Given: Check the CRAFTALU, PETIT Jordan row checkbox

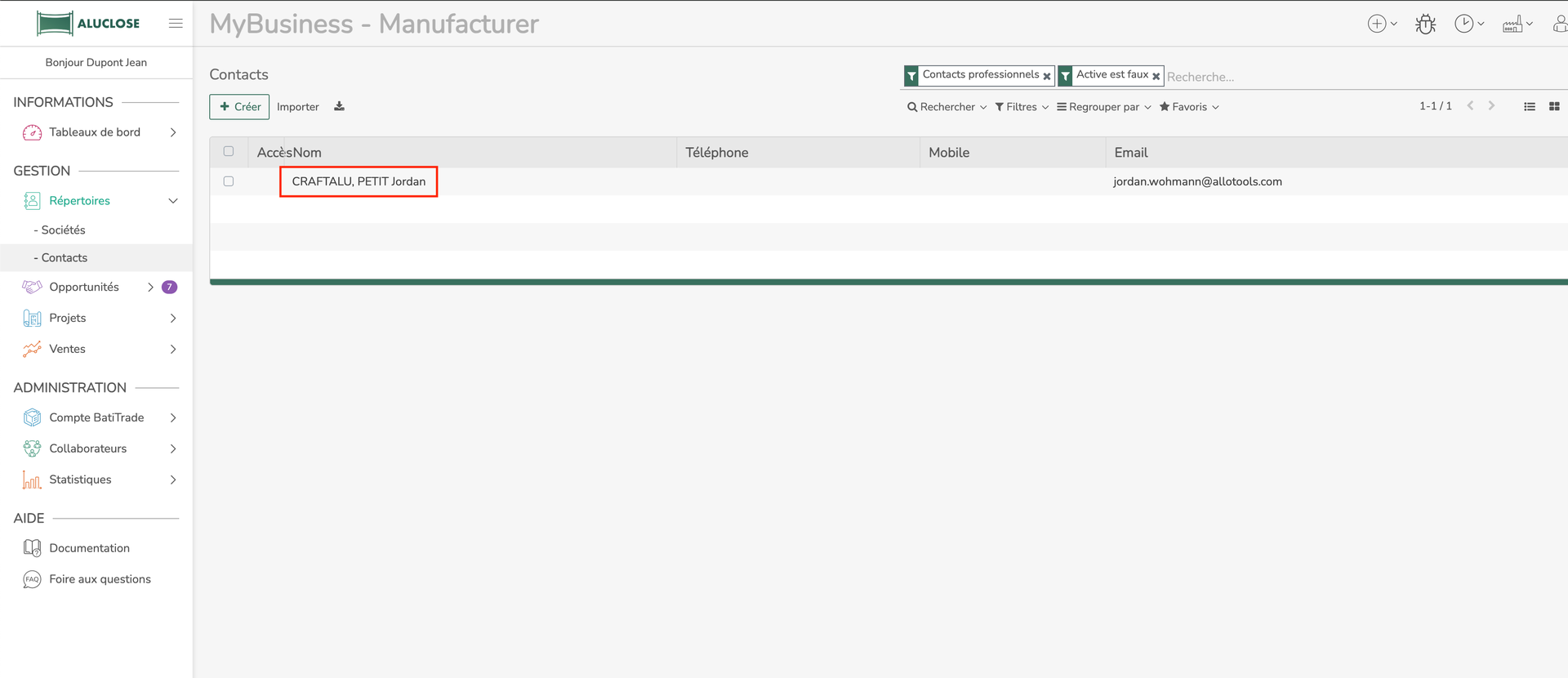Looking at the screenshot, I should point(229,181).
